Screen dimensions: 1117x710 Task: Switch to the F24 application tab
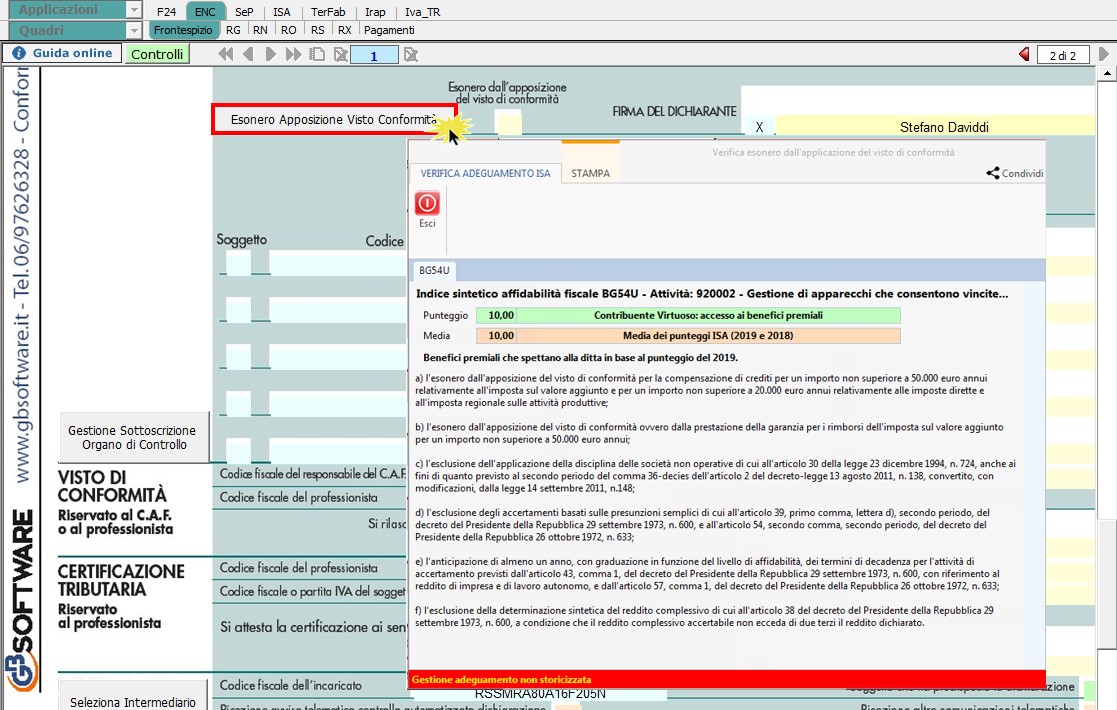click(167, 11)
